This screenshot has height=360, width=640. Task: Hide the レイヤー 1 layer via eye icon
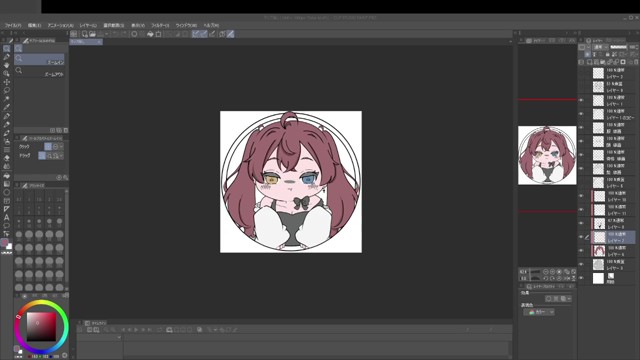(582, 100)
